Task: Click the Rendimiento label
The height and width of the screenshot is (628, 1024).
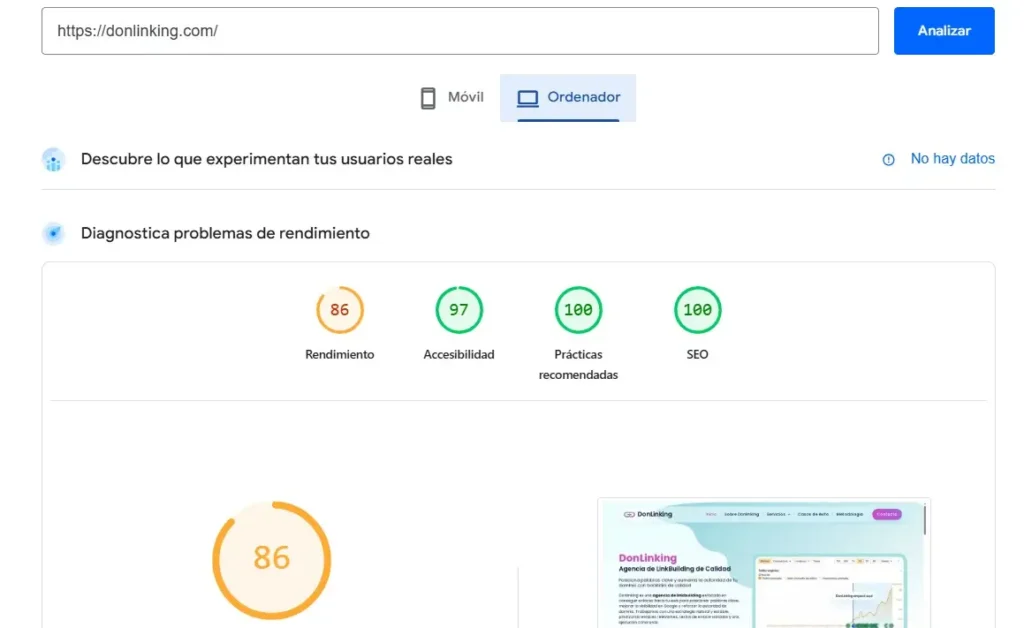Action: point(340,354)
